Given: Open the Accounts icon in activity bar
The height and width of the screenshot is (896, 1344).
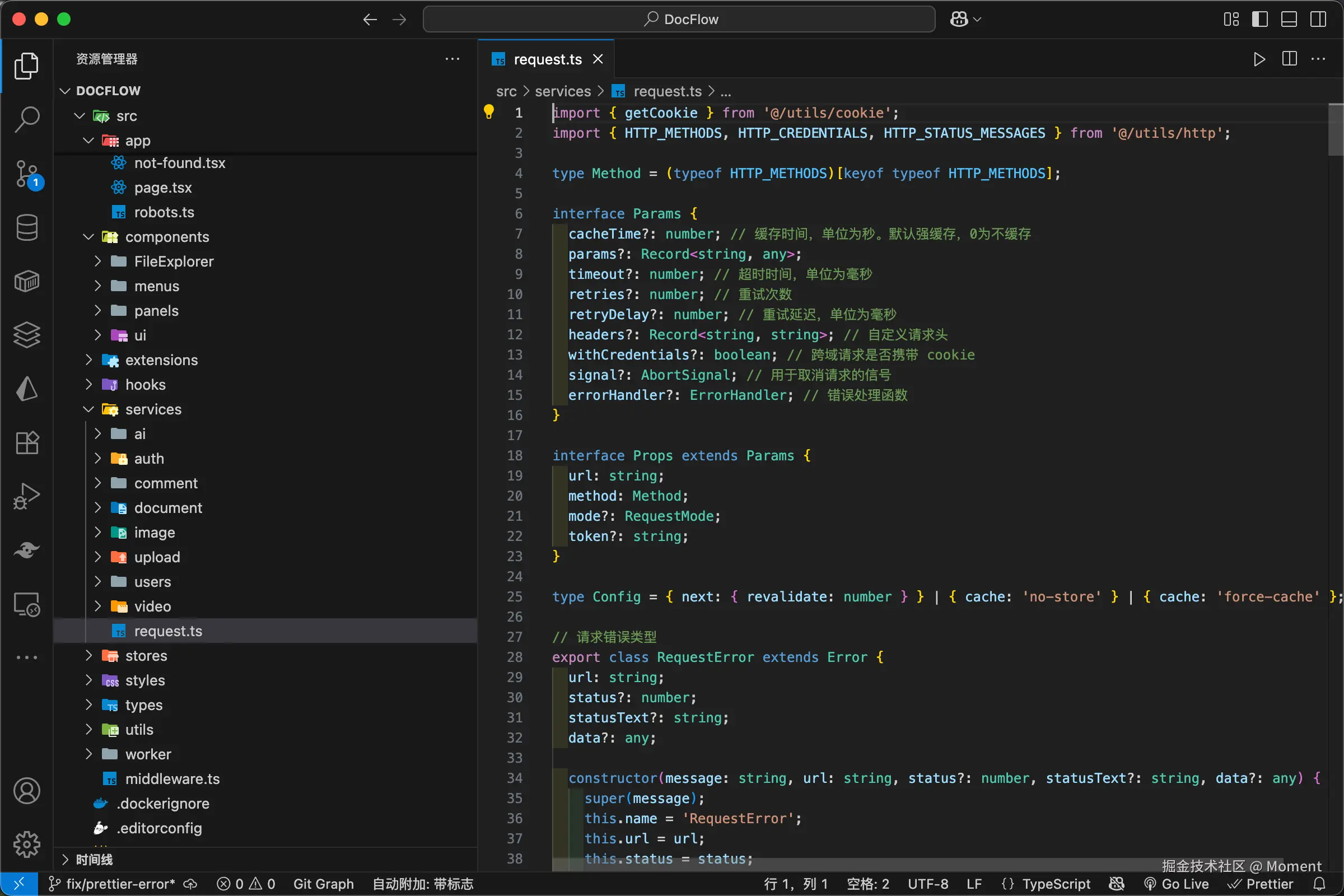Looking at the screenshot, I should tap(26, 791).
